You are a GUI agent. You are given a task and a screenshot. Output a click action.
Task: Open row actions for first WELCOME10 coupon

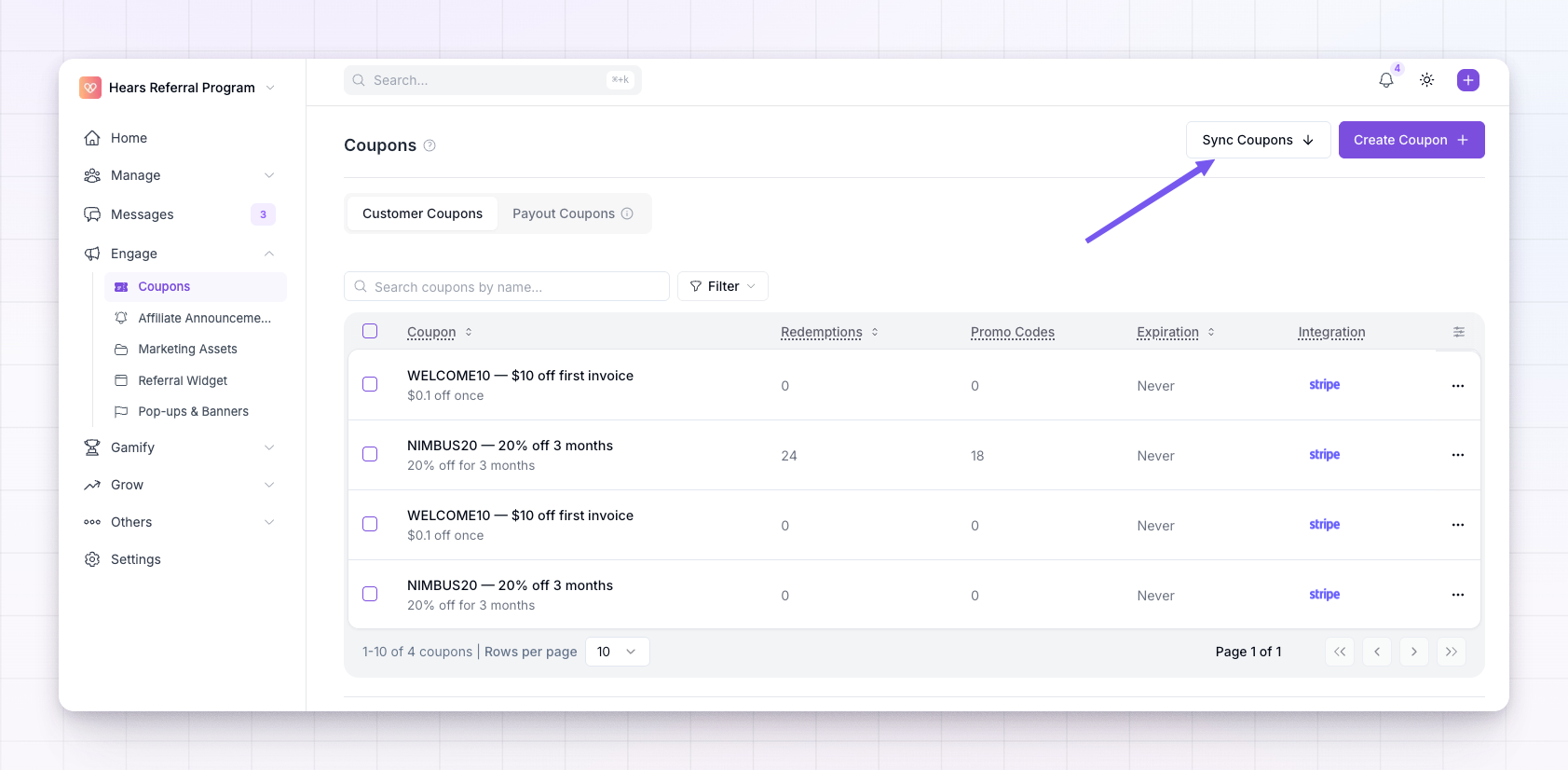click(1458, 386)
